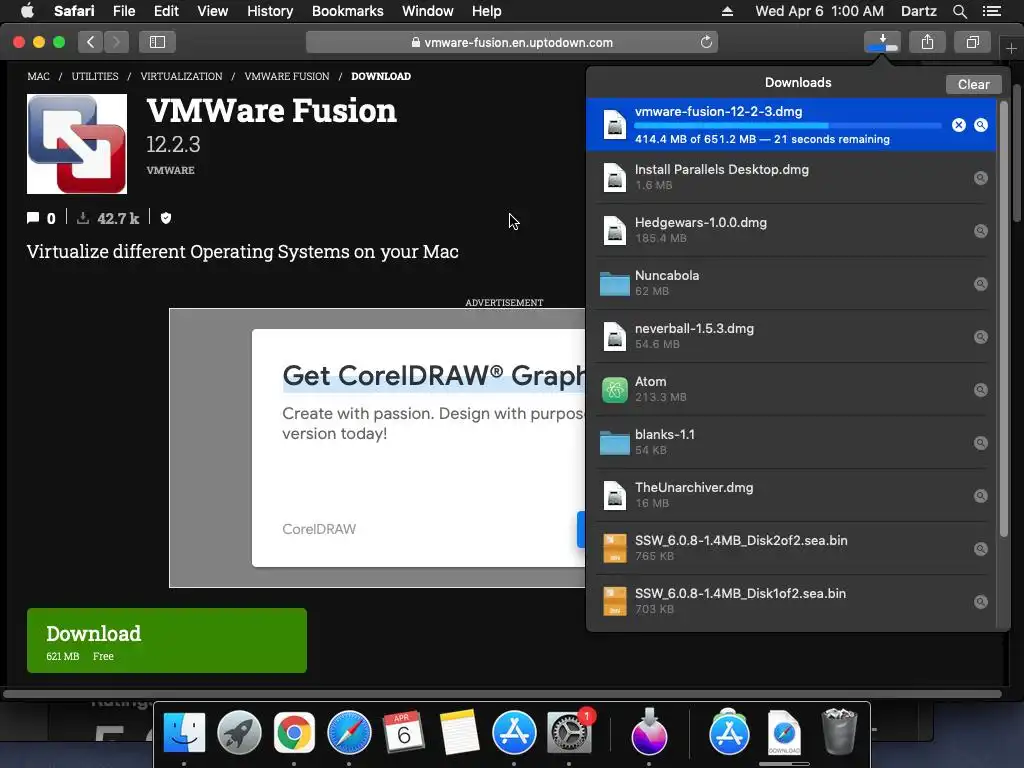Open the History menu
Image resolution: width=1024 pixels, height=768 pixels.
(x=270, y=11)
